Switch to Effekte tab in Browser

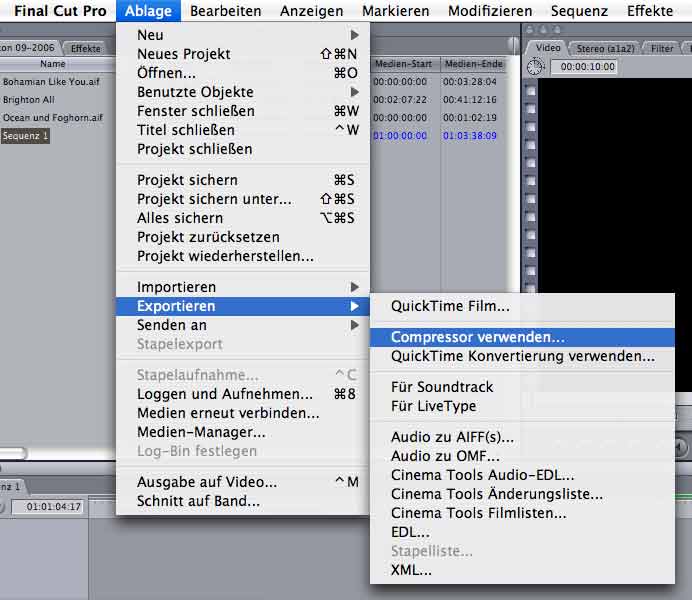pos(86,48)
